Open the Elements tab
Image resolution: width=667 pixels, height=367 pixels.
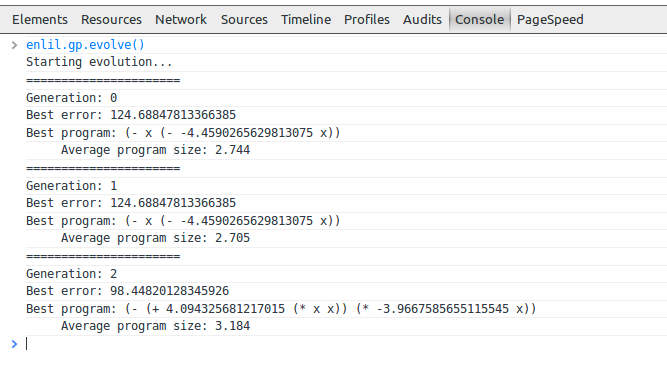coord(40,20)
